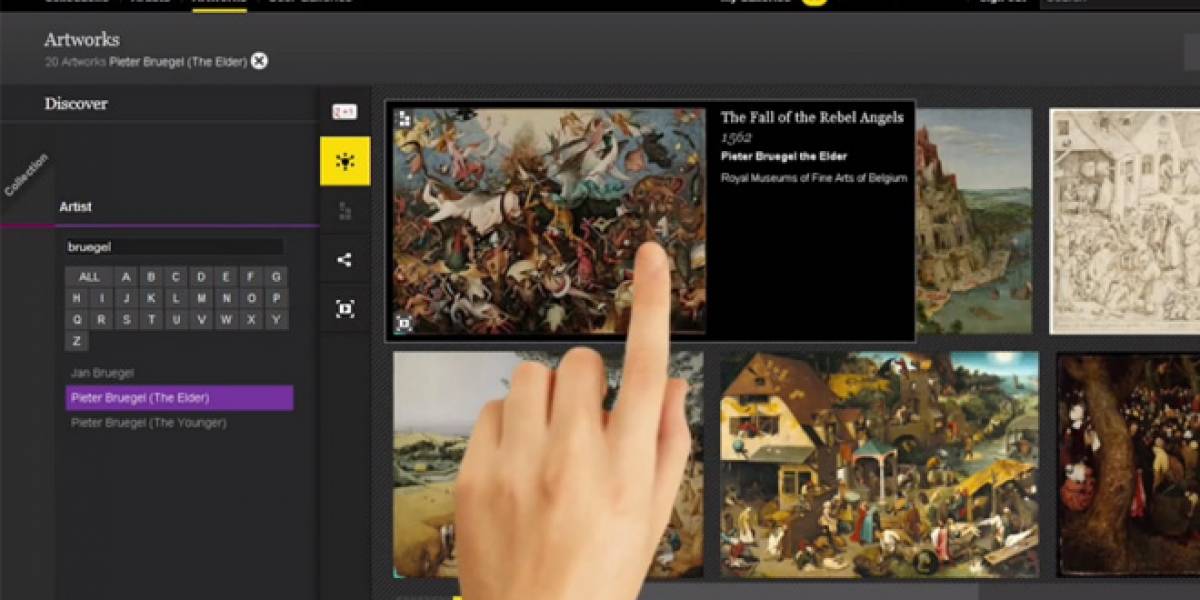Filter artists by letter B
1200x600 pixels.
[x=151, y=277]
